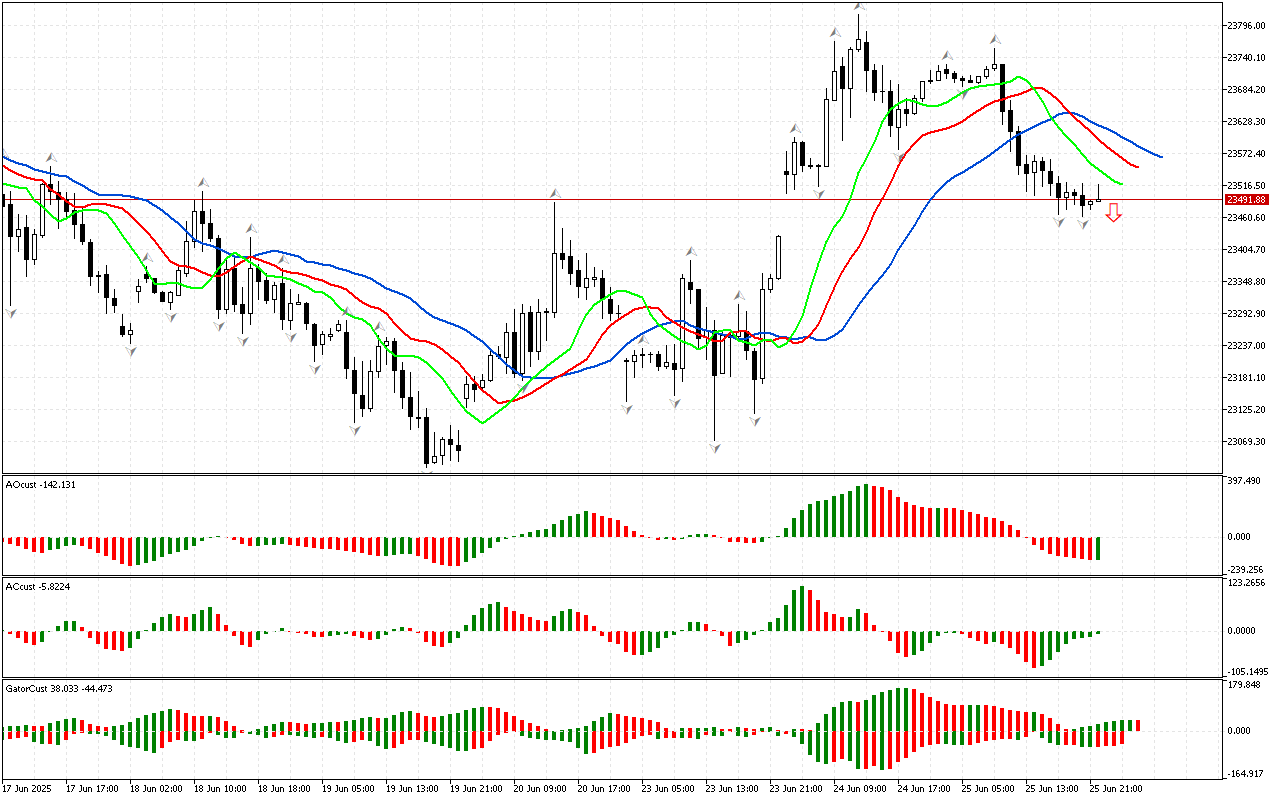
Task: Select the horizontal current price line
Action: (x=600, y=199)
